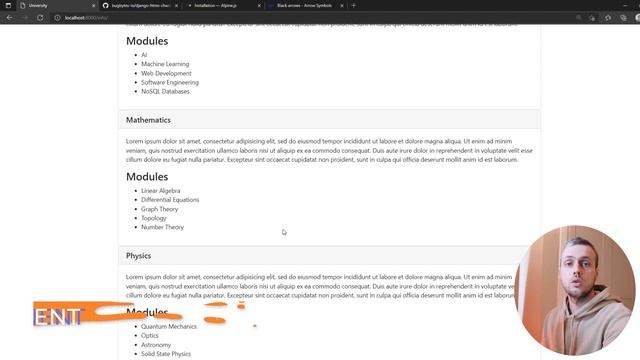640x360 pixels.
Task: Click the Physics card header
Action: 329,256
